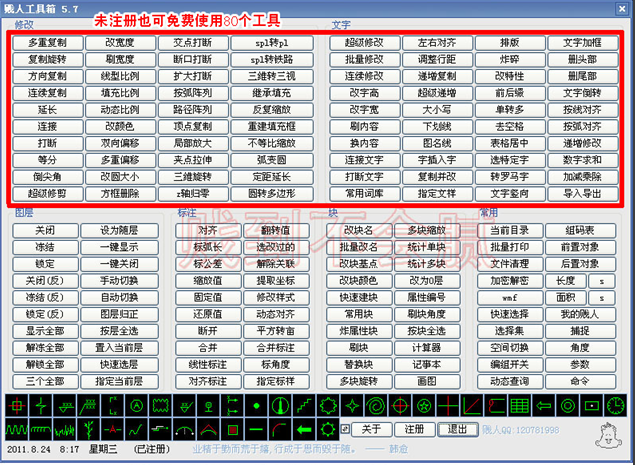Run the 多重复制 tool
The image size is (635, 465).
click(x=48, y=43)
